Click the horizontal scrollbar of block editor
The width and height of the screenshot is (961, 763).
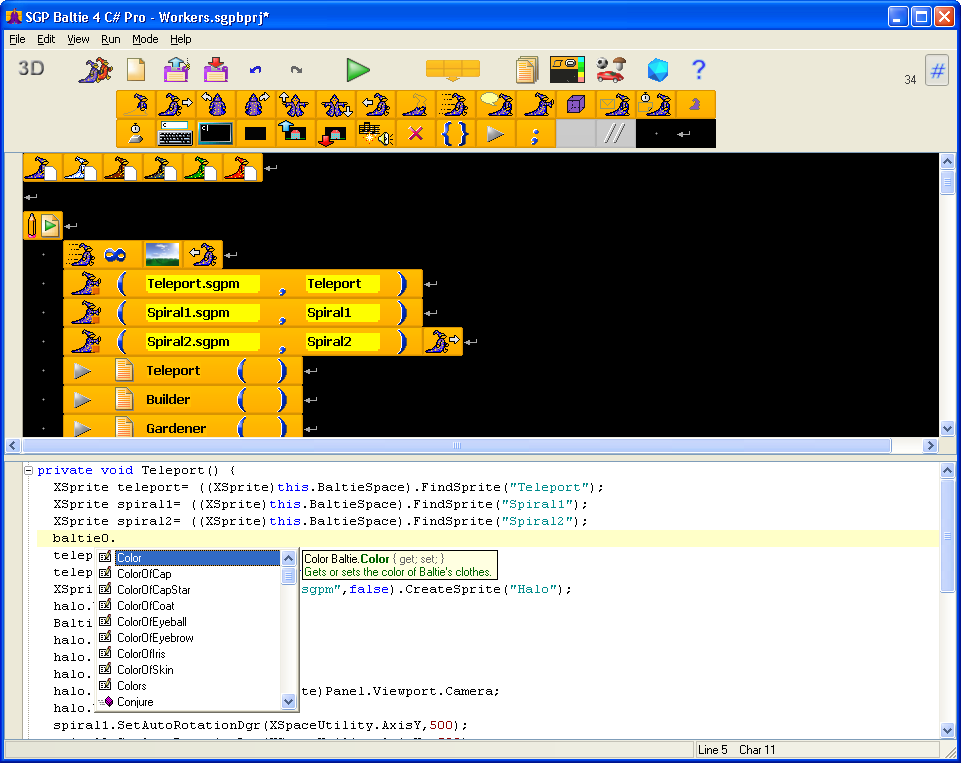click(x=457, y=446)
